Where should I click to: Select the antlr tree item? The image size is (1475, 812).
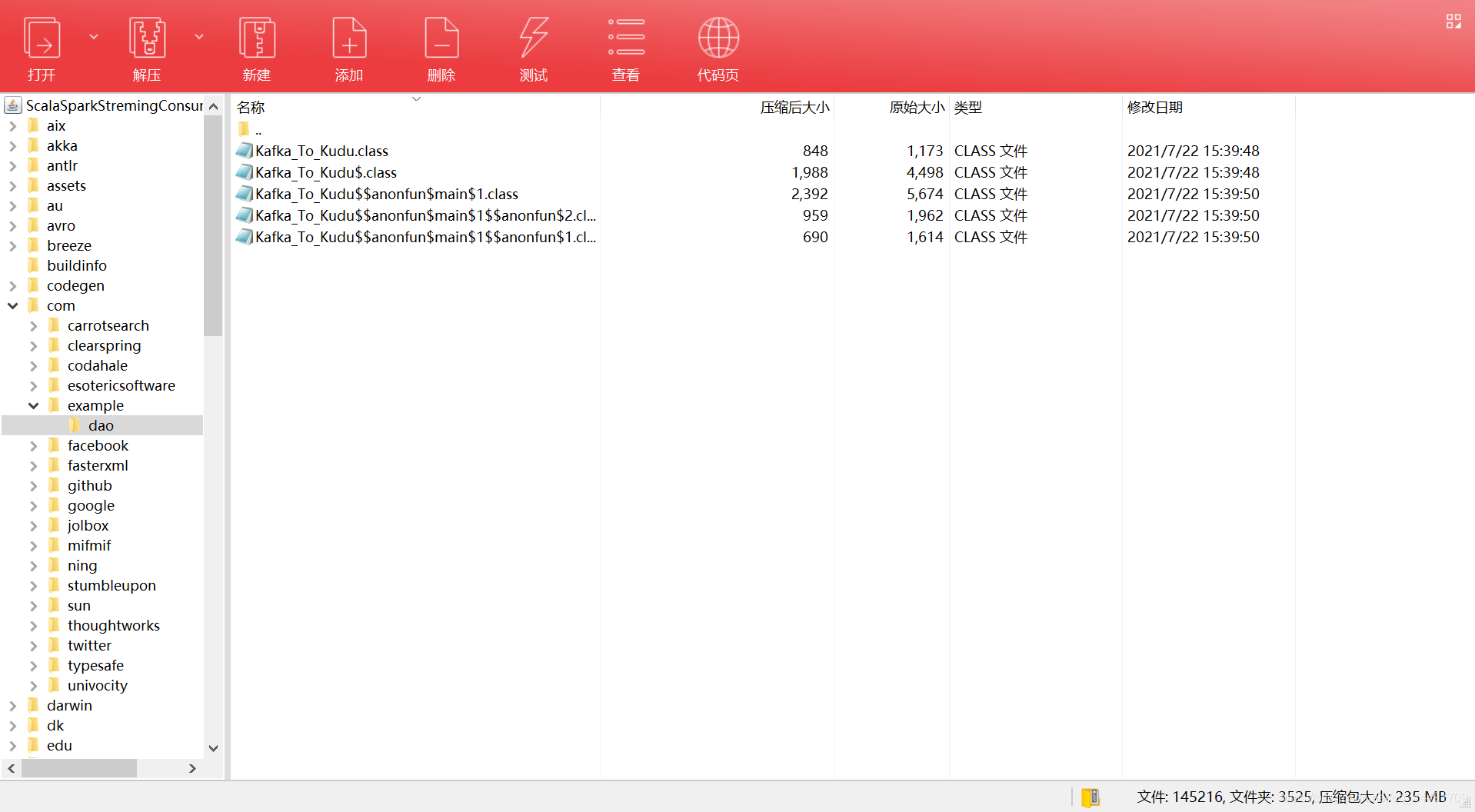62,165
